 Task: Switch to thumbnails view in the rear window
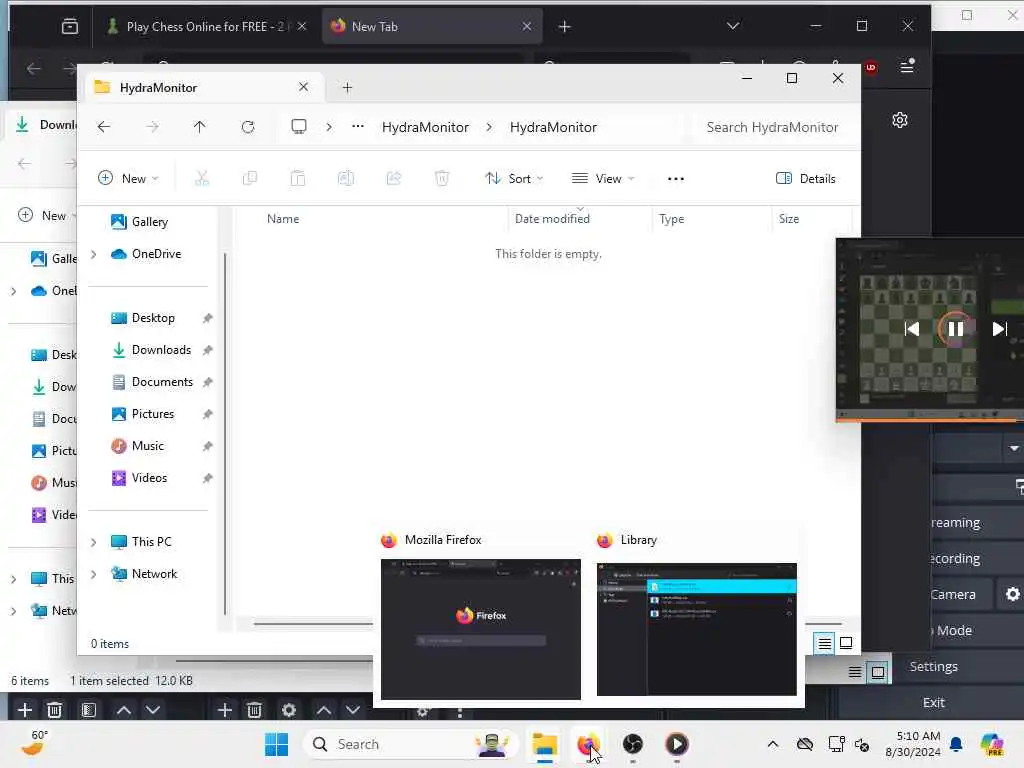[x=878, y=672]
